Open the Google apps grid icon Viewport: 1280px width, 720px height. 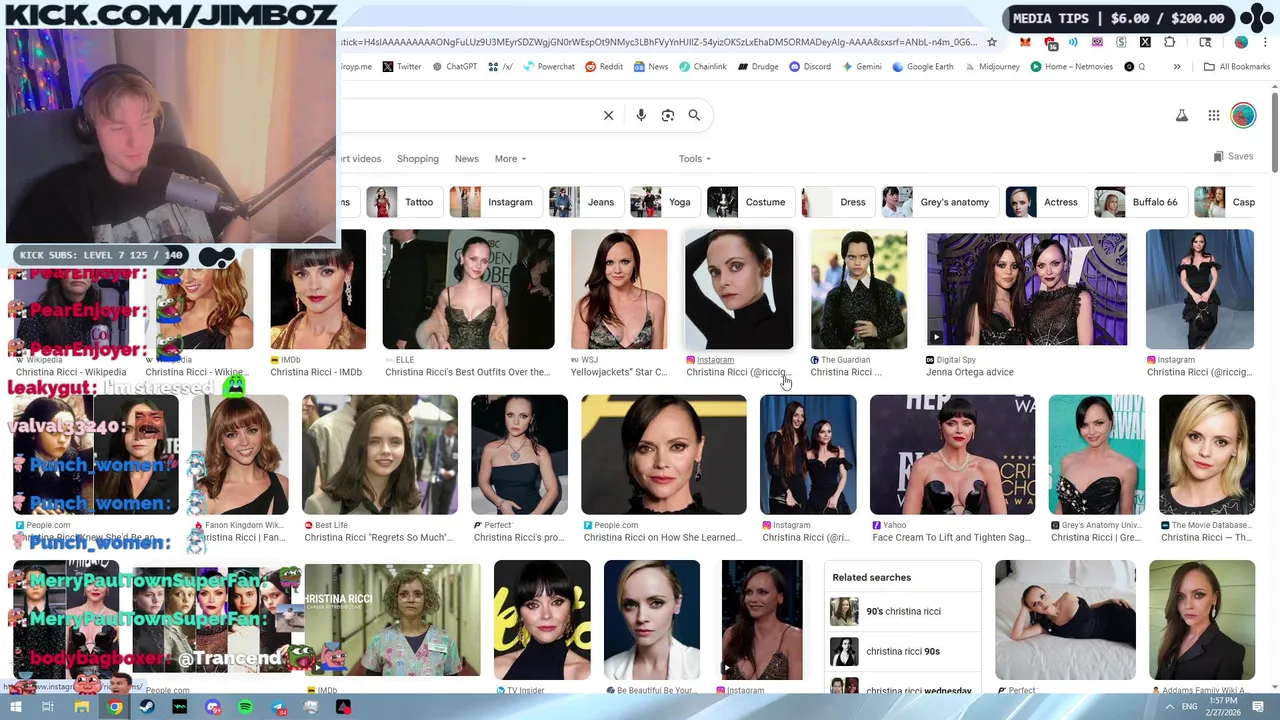[x=1214, y=116]
